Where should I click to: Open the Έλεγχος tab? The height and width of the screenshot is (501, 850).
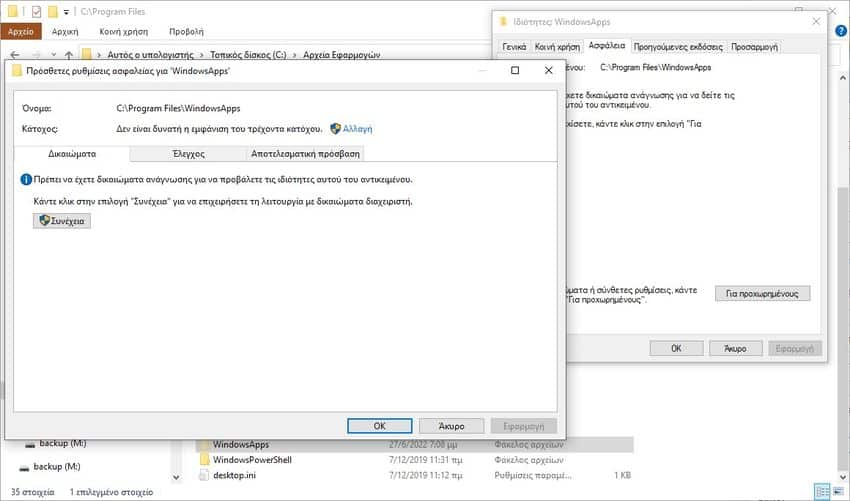coord(188,154)
